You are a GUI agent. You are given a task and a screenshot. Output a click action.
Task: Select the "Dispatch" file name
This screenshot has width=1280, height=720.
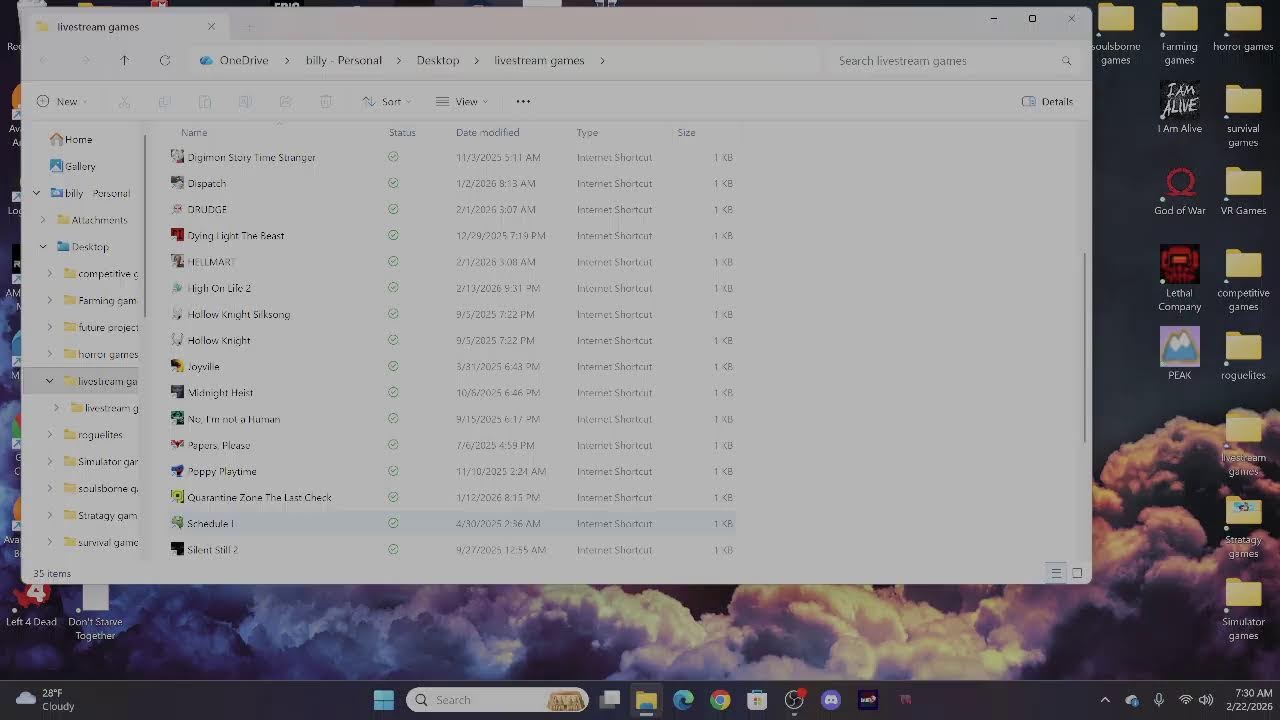[x=207, y=184]
